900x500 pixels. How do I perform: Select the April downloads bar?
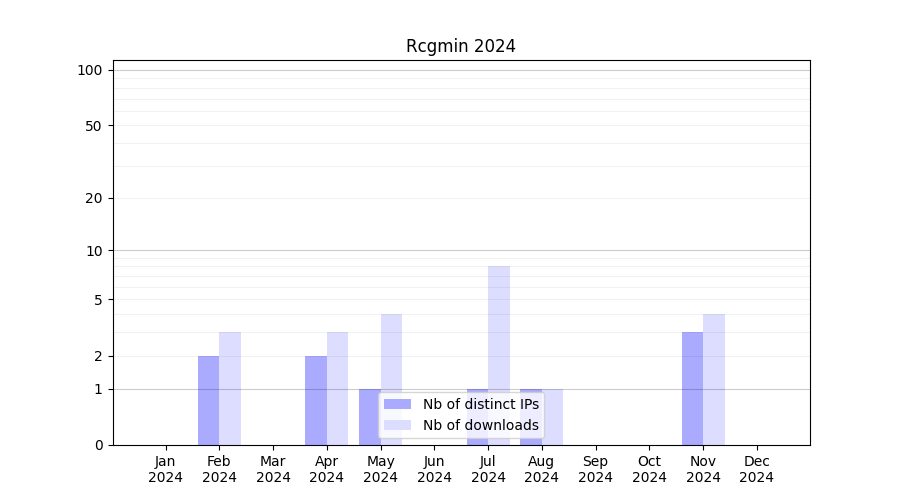337,388
